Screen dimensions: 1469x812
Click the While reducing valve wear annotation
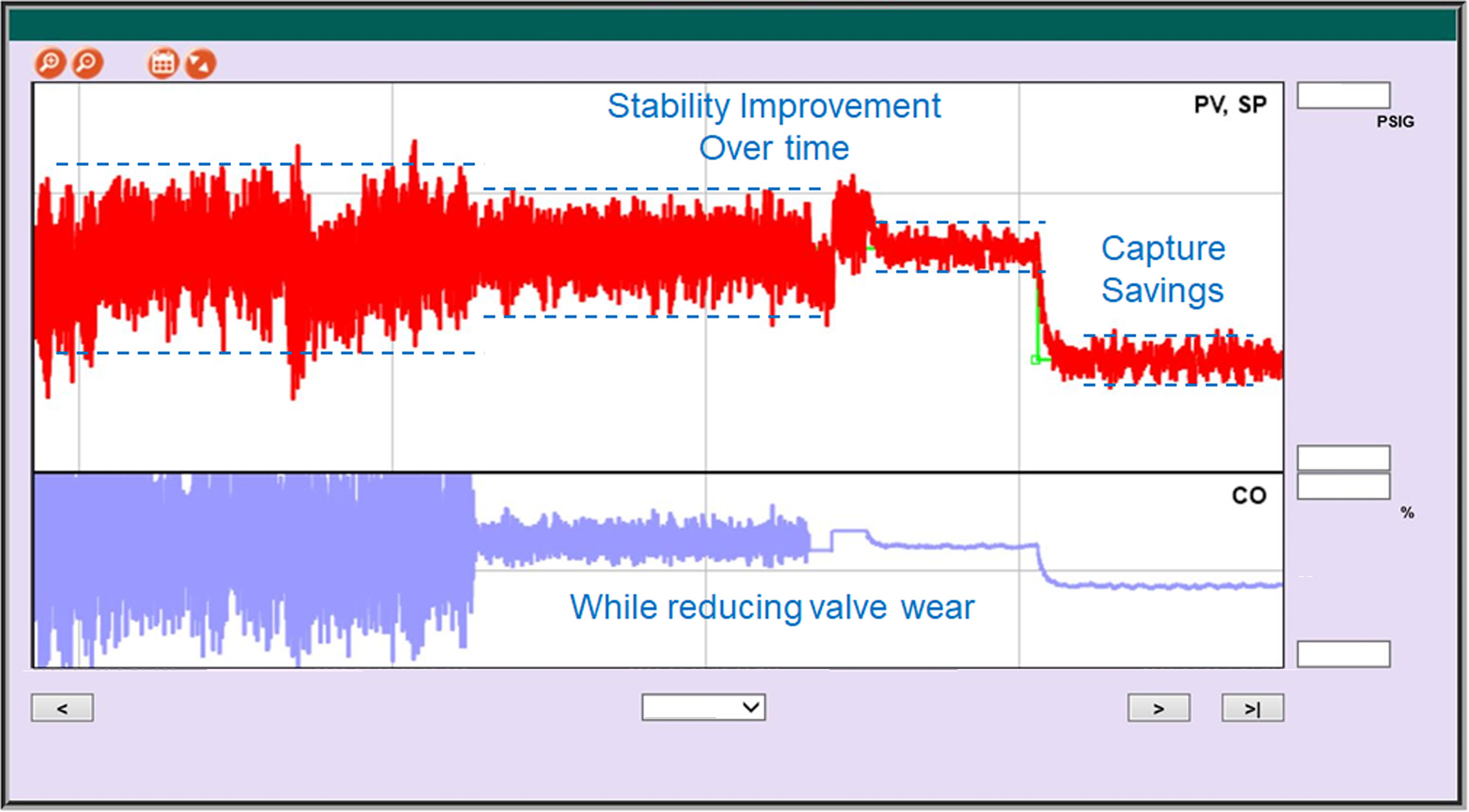(772, 607)
